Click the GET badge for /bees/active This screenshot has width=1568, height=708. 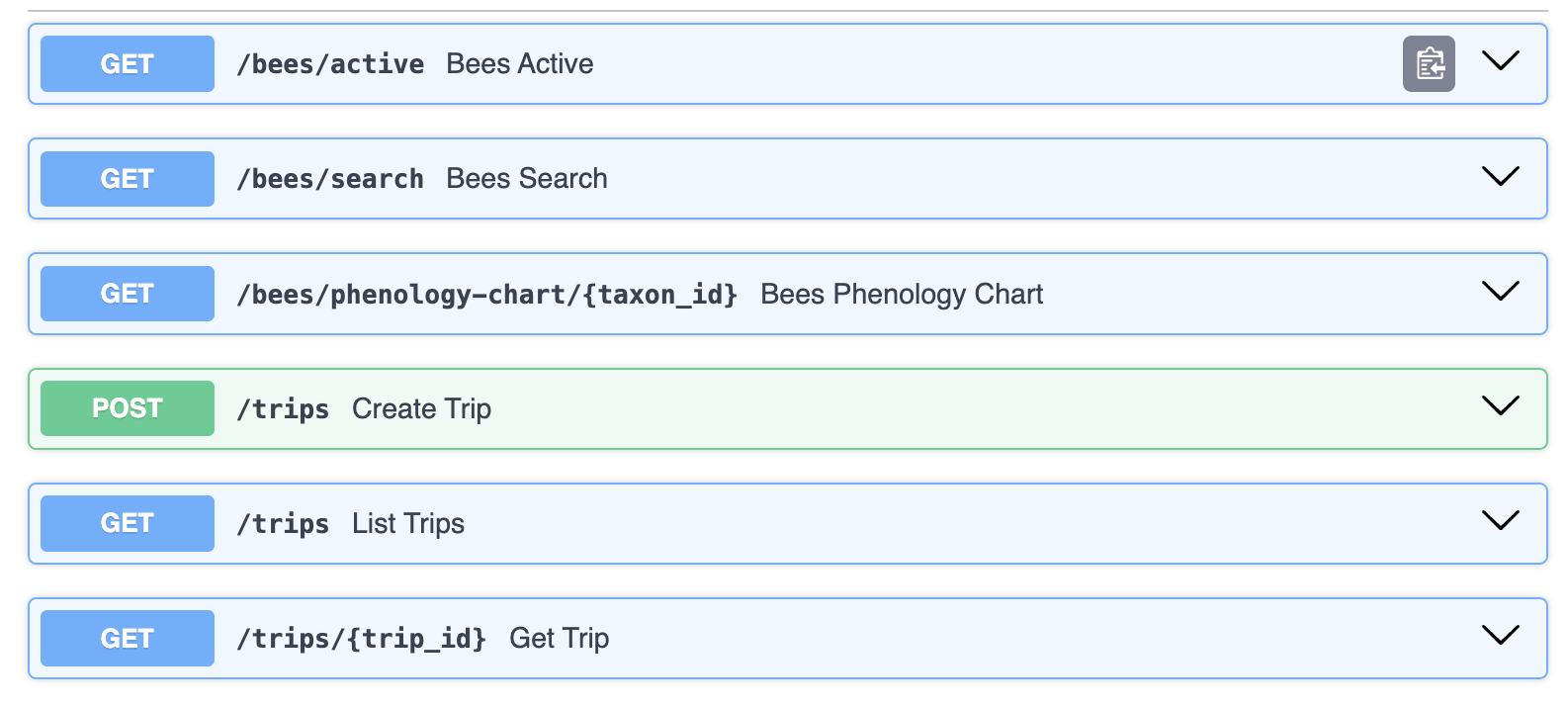pos(127,64)
